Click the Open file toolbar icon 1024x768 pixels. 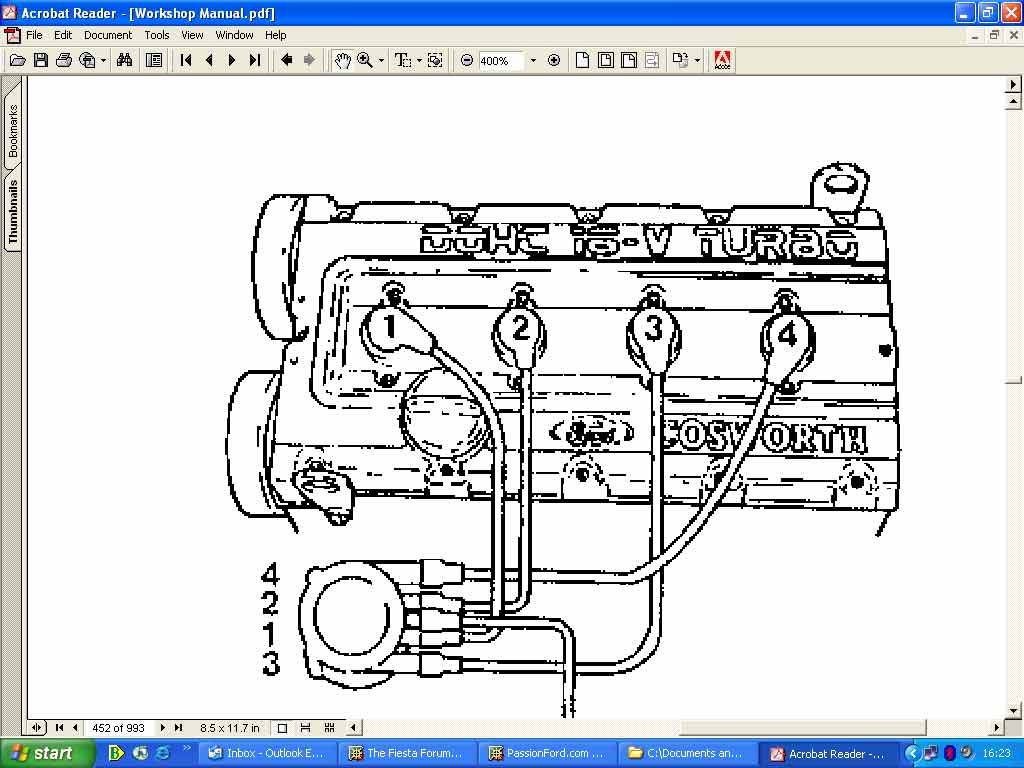[x=18, y=61]
